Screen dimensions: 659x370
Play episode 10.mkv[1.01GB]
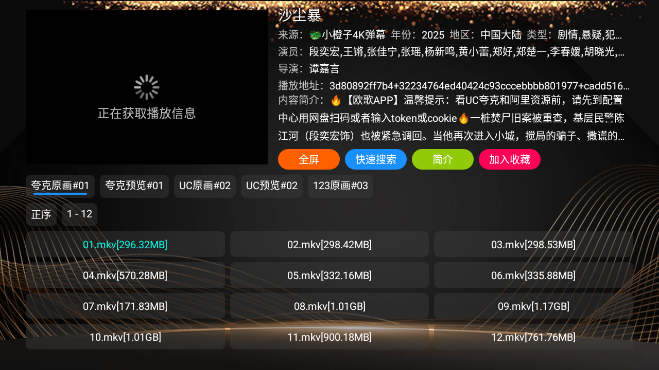(125, 337)
